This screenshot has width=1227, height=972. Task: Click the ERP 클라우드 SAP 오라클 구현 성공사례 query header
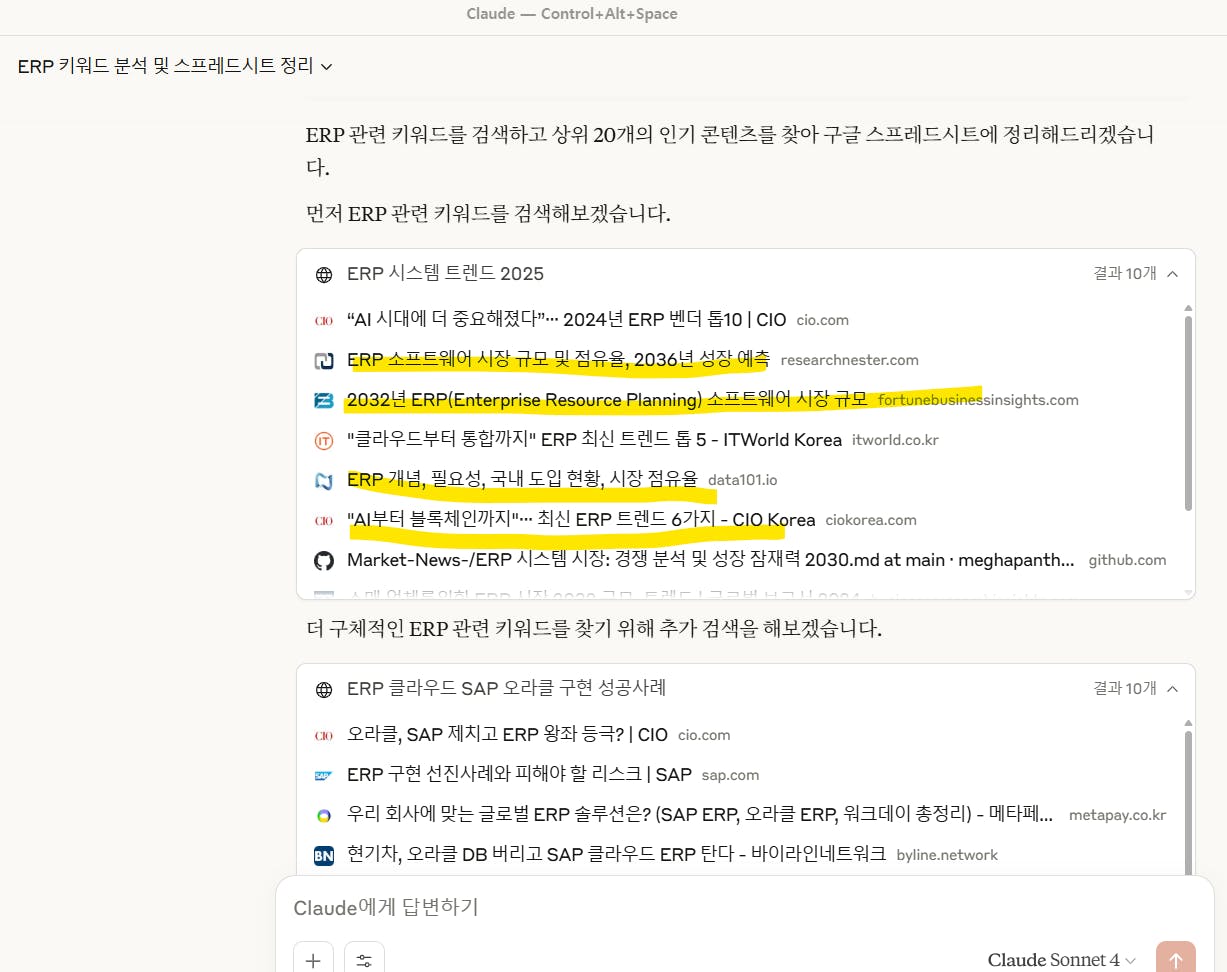pos(506,688)
